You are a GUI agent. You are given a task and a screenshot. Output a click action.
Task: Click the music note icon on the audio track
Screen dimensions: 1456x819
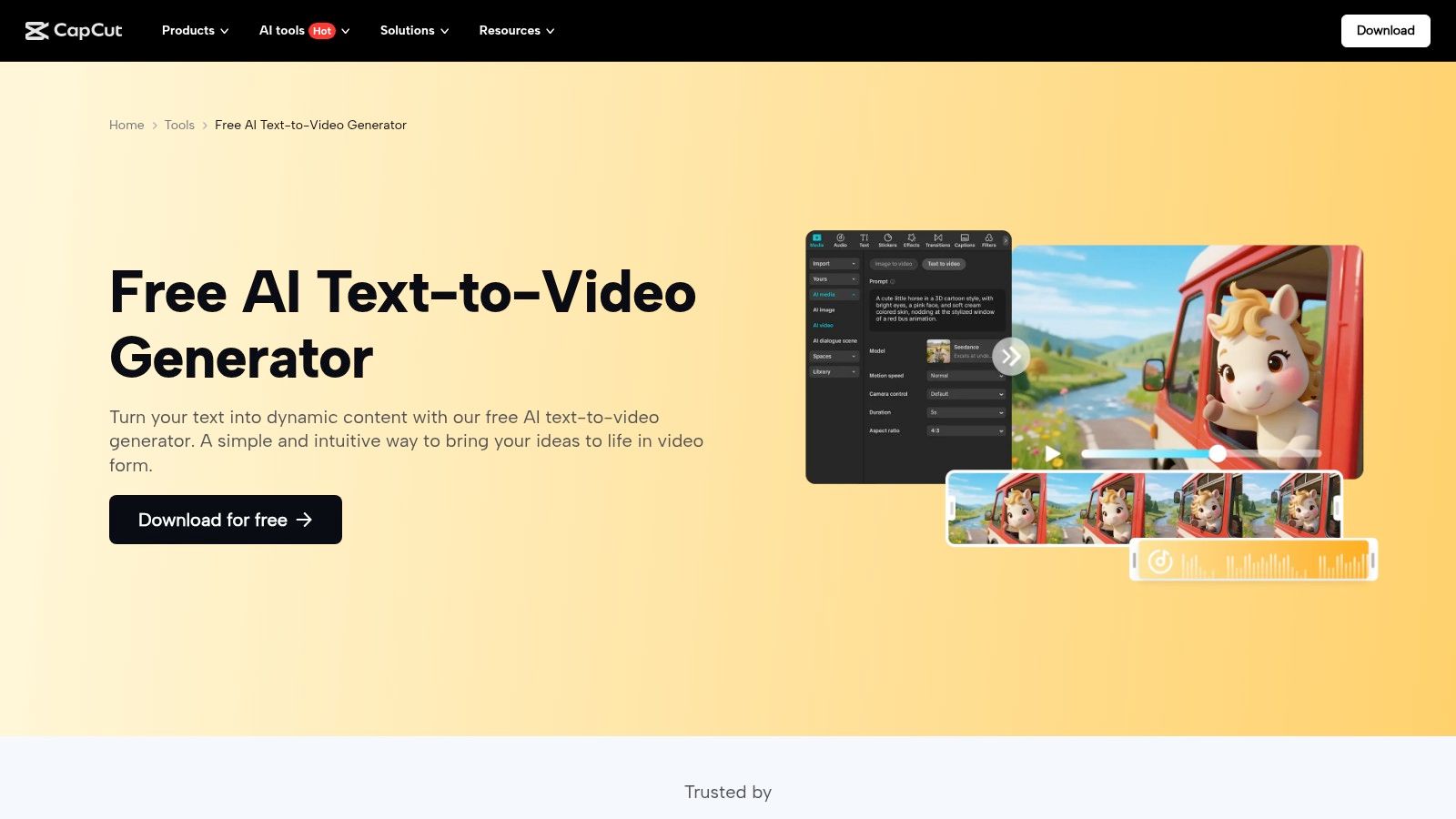click(x=1160, y=561)
